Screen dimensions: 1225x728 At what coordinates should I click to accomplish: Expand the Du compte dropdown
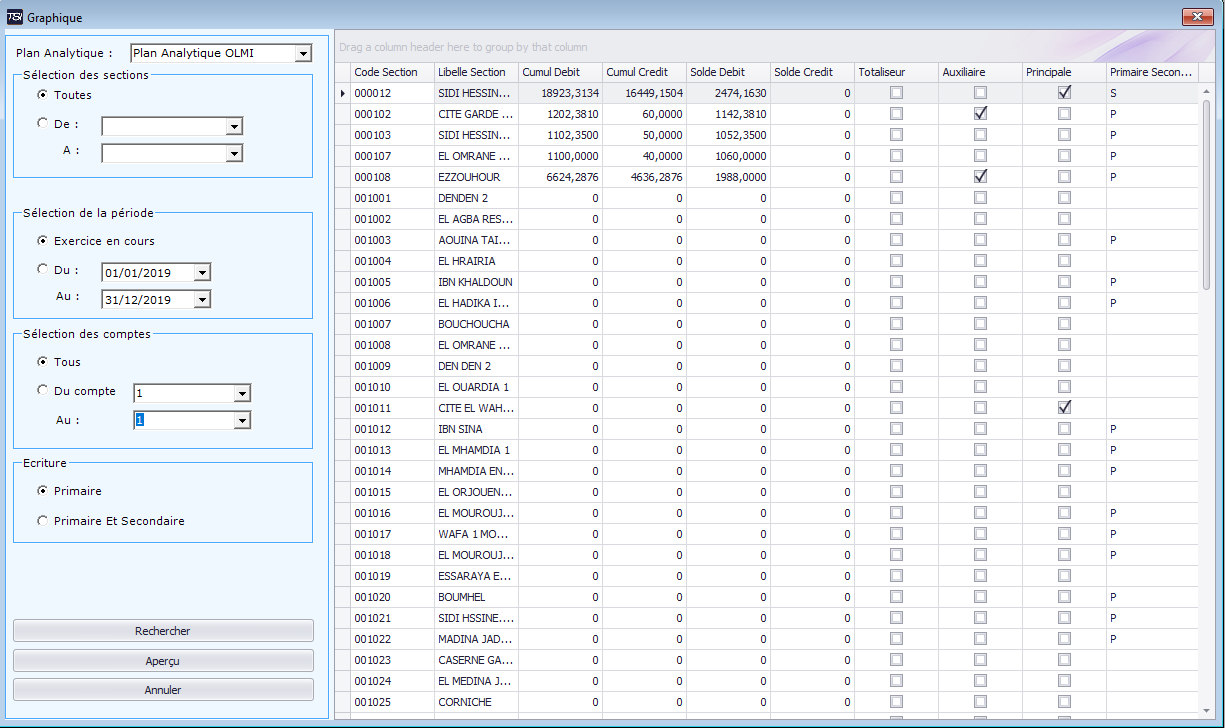point(241,394)
